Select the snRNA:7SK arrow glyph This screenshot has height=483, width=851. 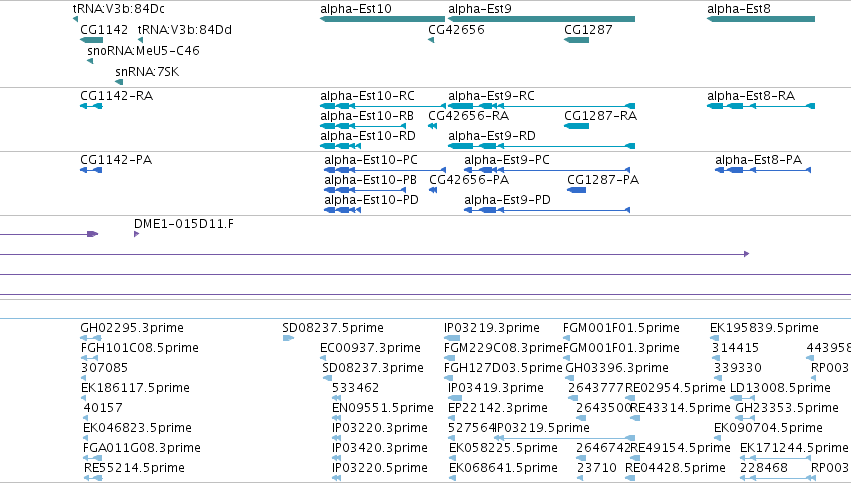(x=119, y=82)
